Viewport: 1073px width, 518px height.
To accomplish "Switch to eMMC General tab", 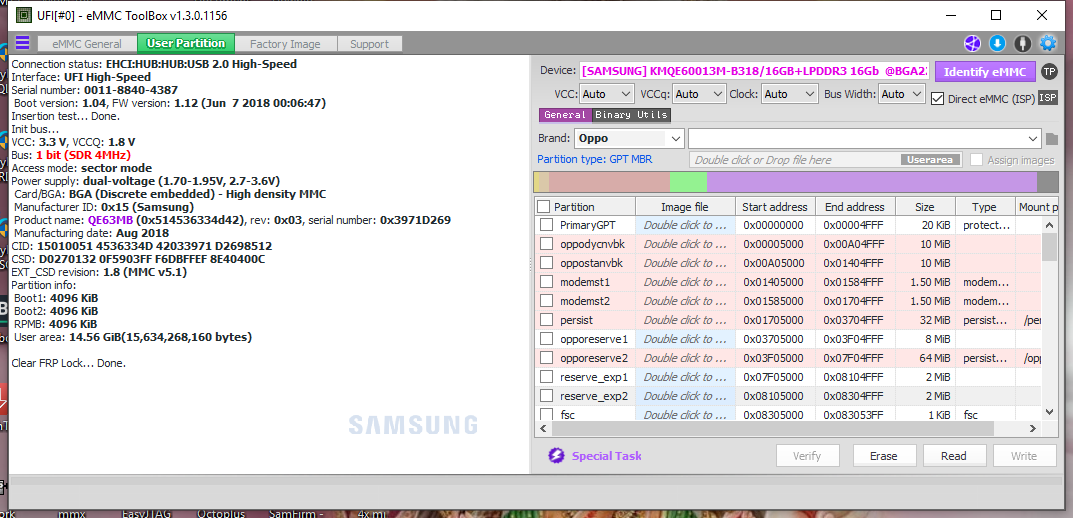I will [x=88, y=44].
